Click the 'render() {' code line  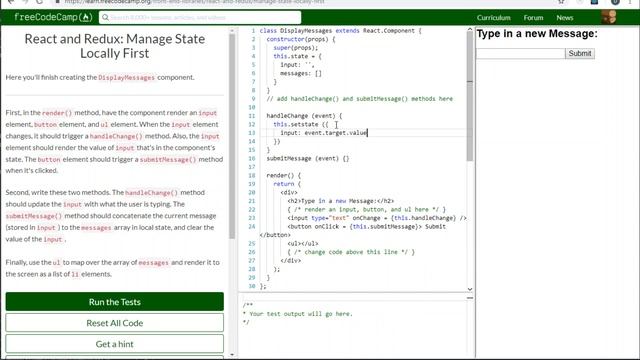tap(284, 176)
